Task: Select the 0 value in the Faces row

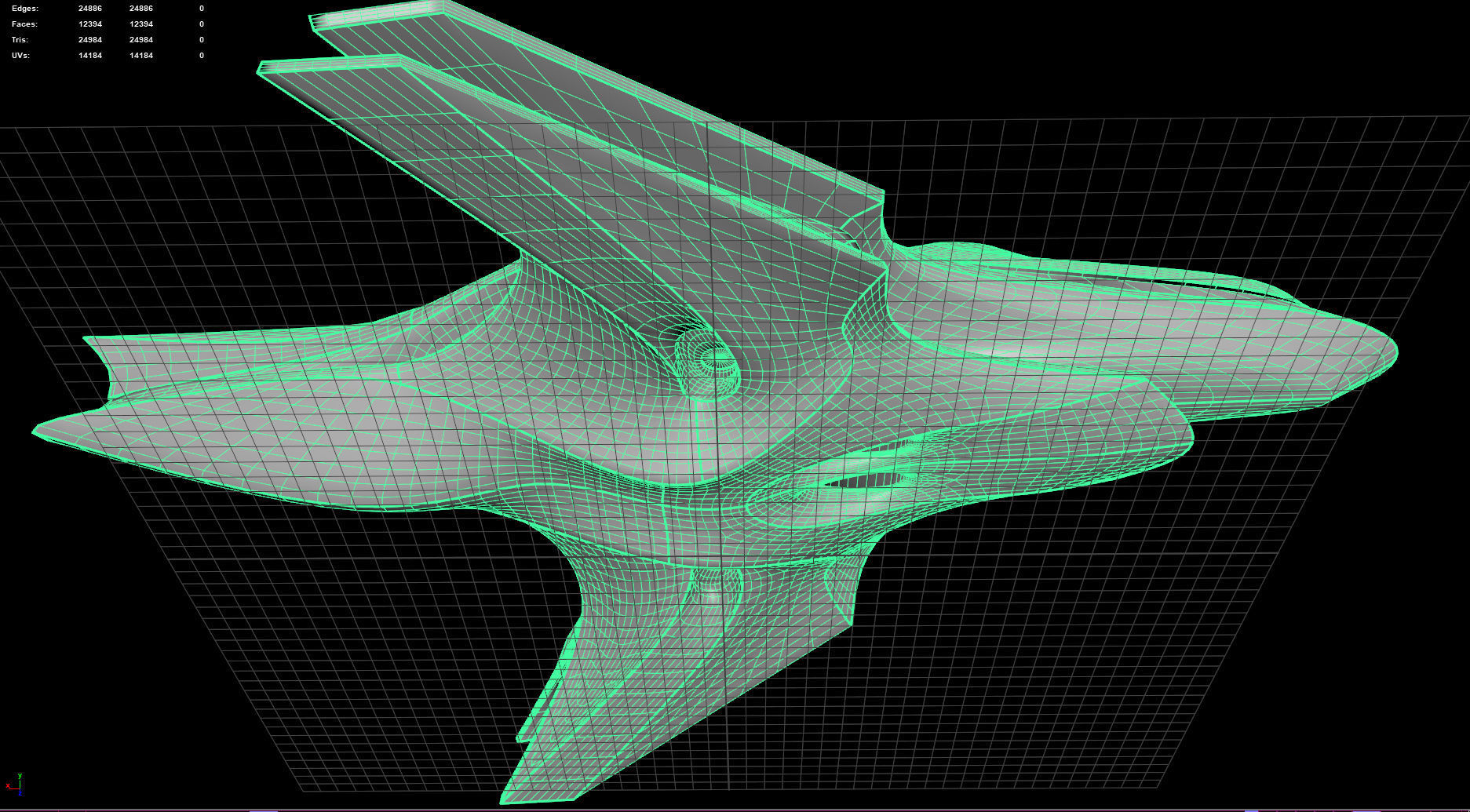Action: 202,24
